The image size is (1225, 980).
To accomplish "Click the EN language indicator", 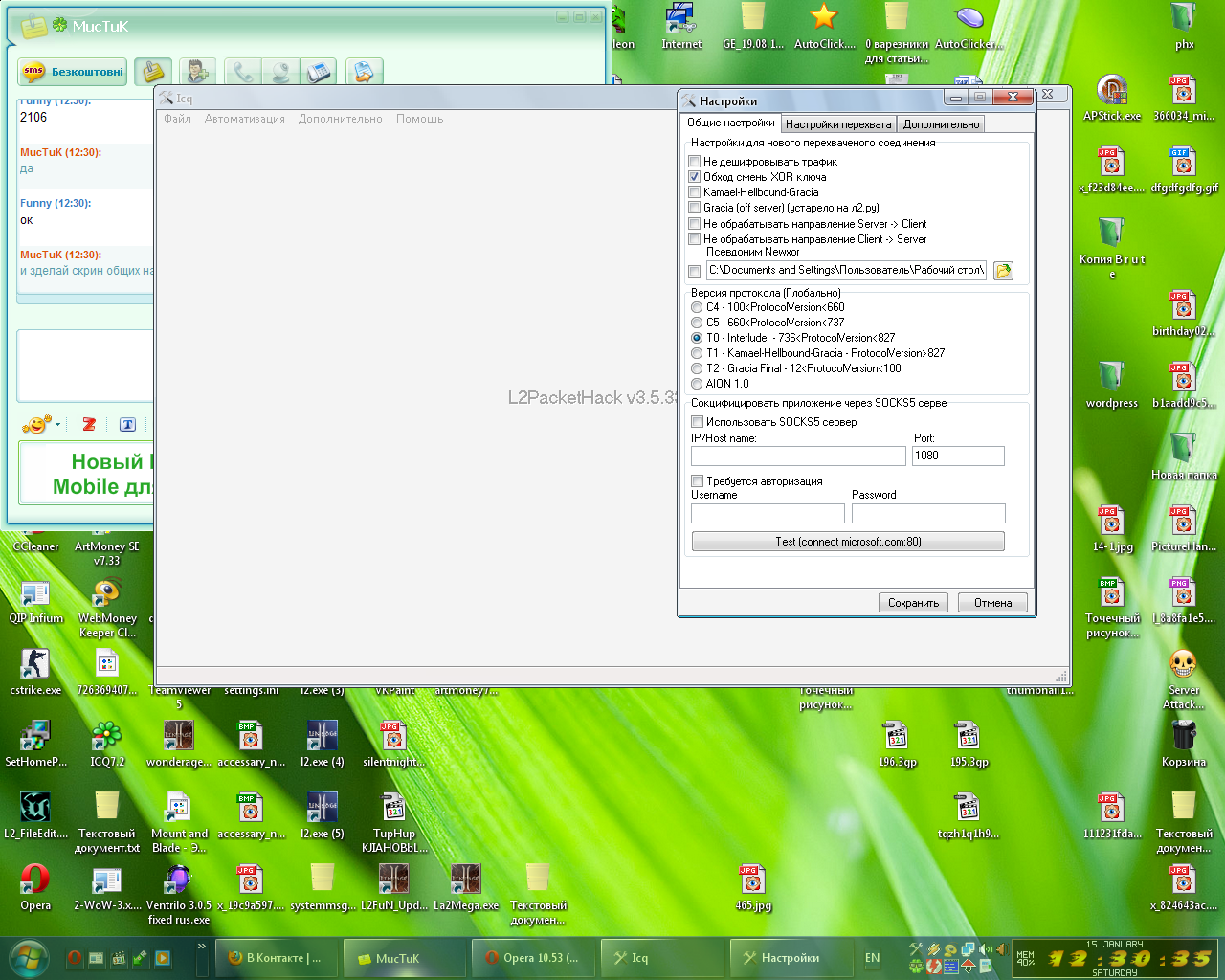I will [872, 958].
